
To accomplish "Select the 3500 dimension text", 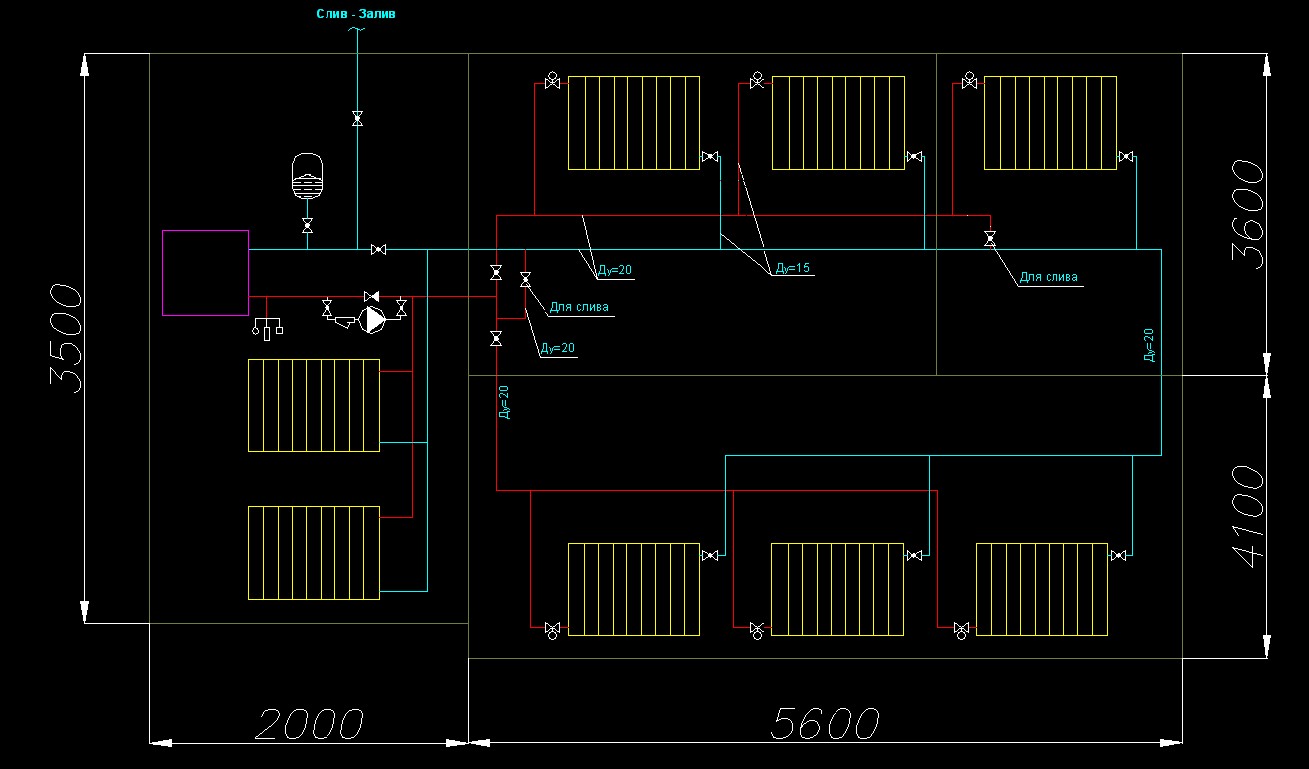I will 64,339.
